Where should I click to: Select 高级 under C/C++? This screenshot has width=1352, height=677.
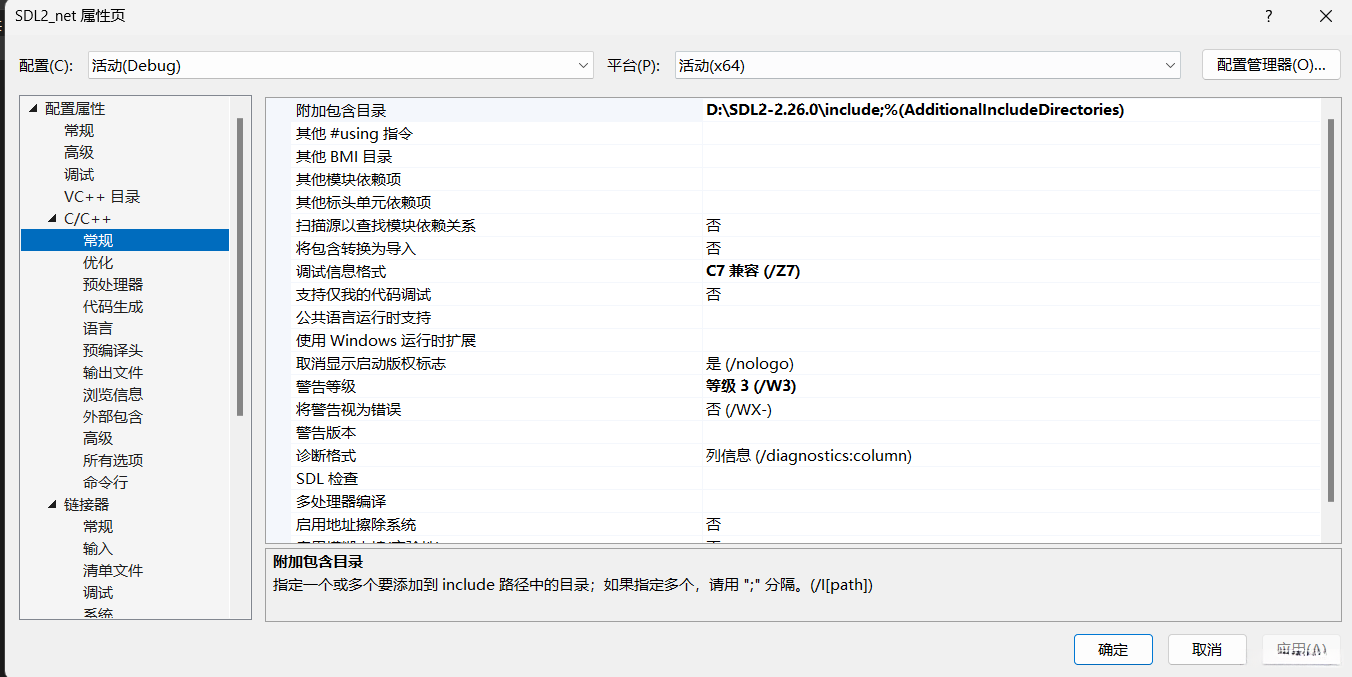pos(98,439)
